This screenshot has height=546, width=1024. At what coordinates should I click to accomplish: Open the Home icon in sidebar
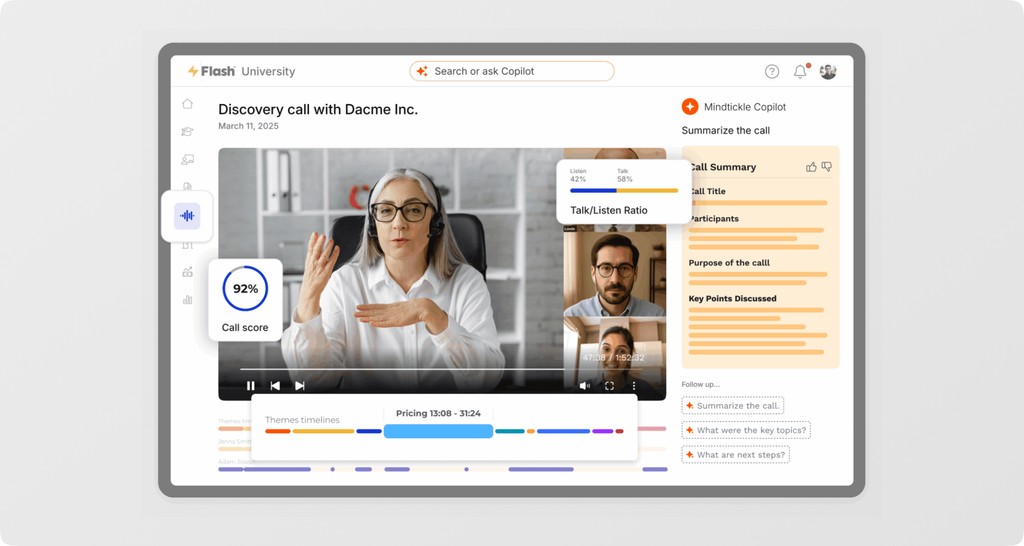[x=187, y=104]
